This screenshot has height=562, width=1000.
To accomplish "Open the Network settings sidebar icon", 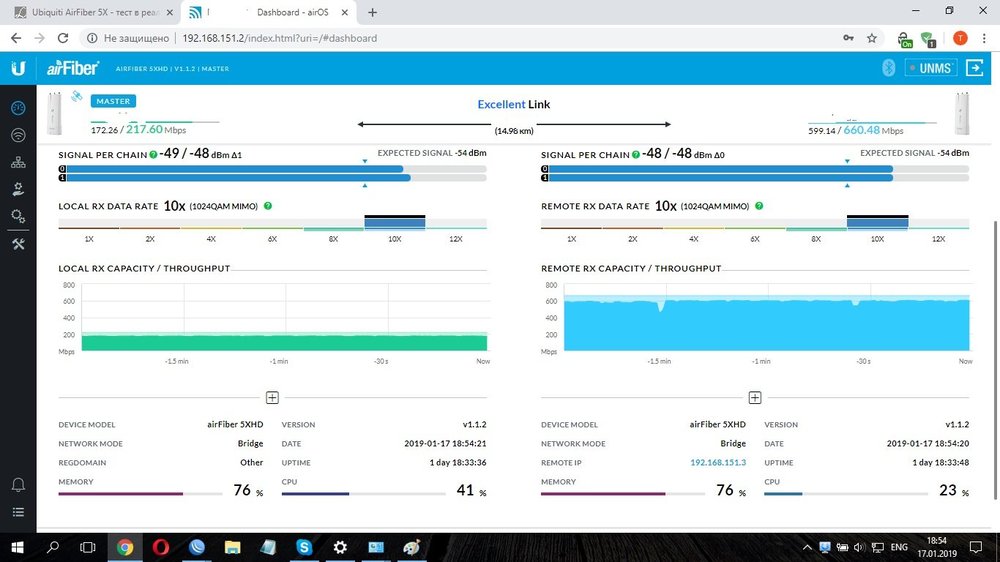I will (18, 162).
